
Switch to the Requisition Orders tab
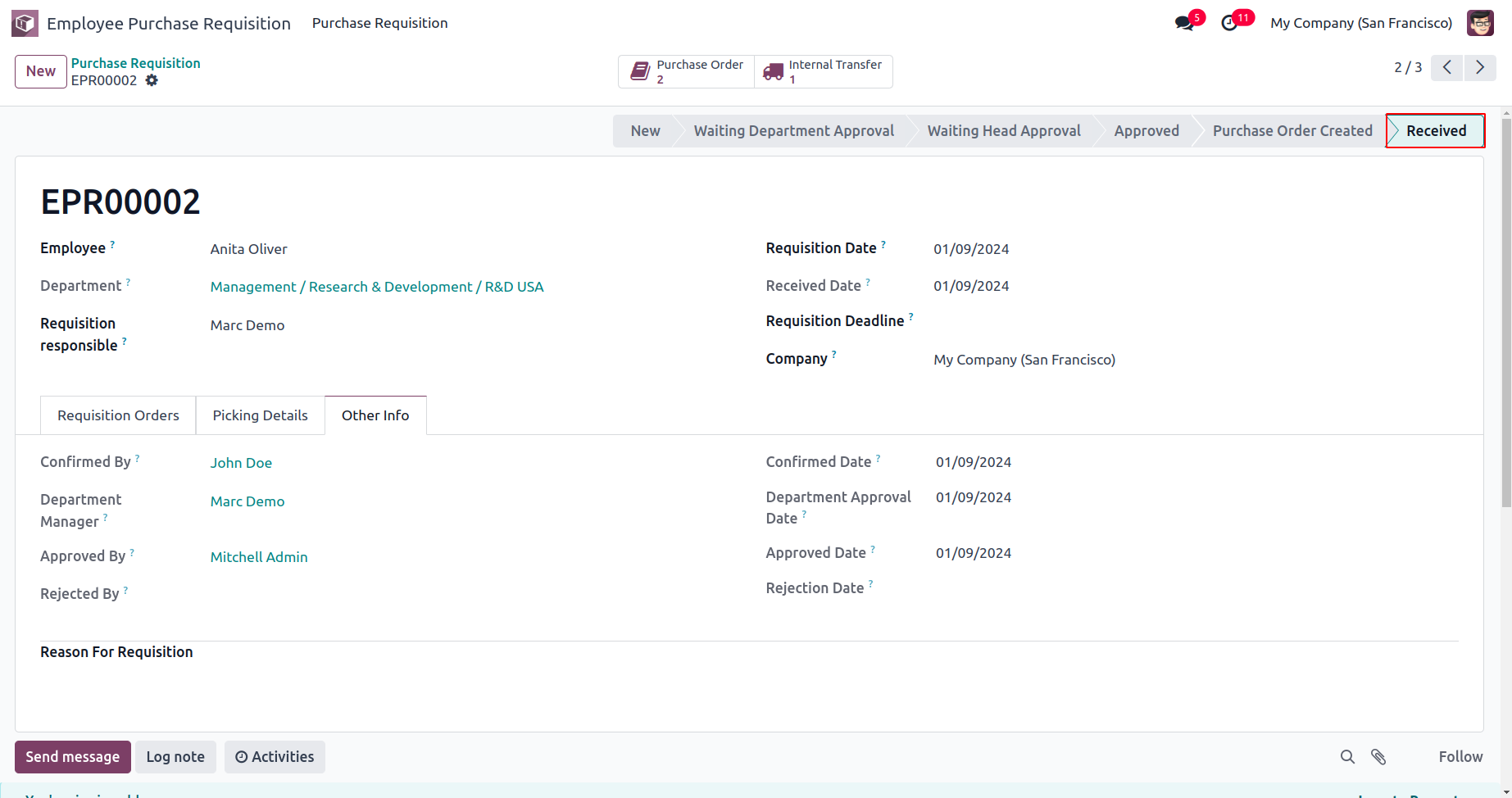point(118,415)
